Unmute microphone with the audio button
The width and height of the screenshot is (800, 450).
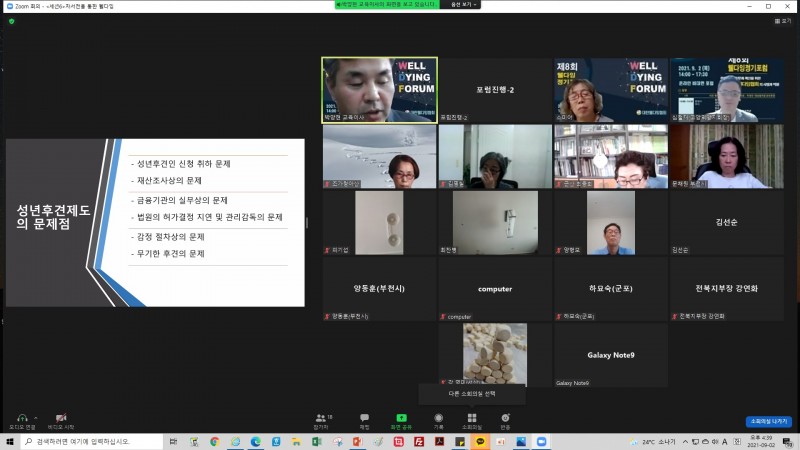click(22, 420)
